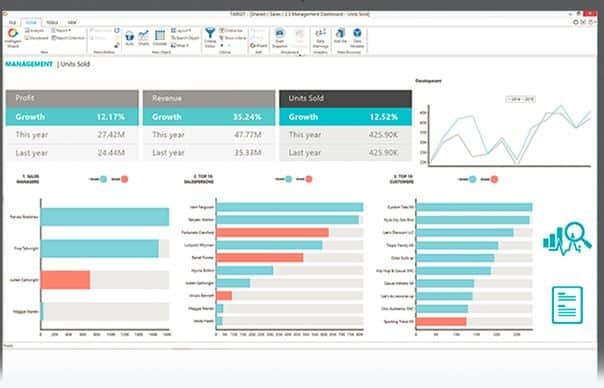Click Show criteria in the ribbon

[233, 38]
